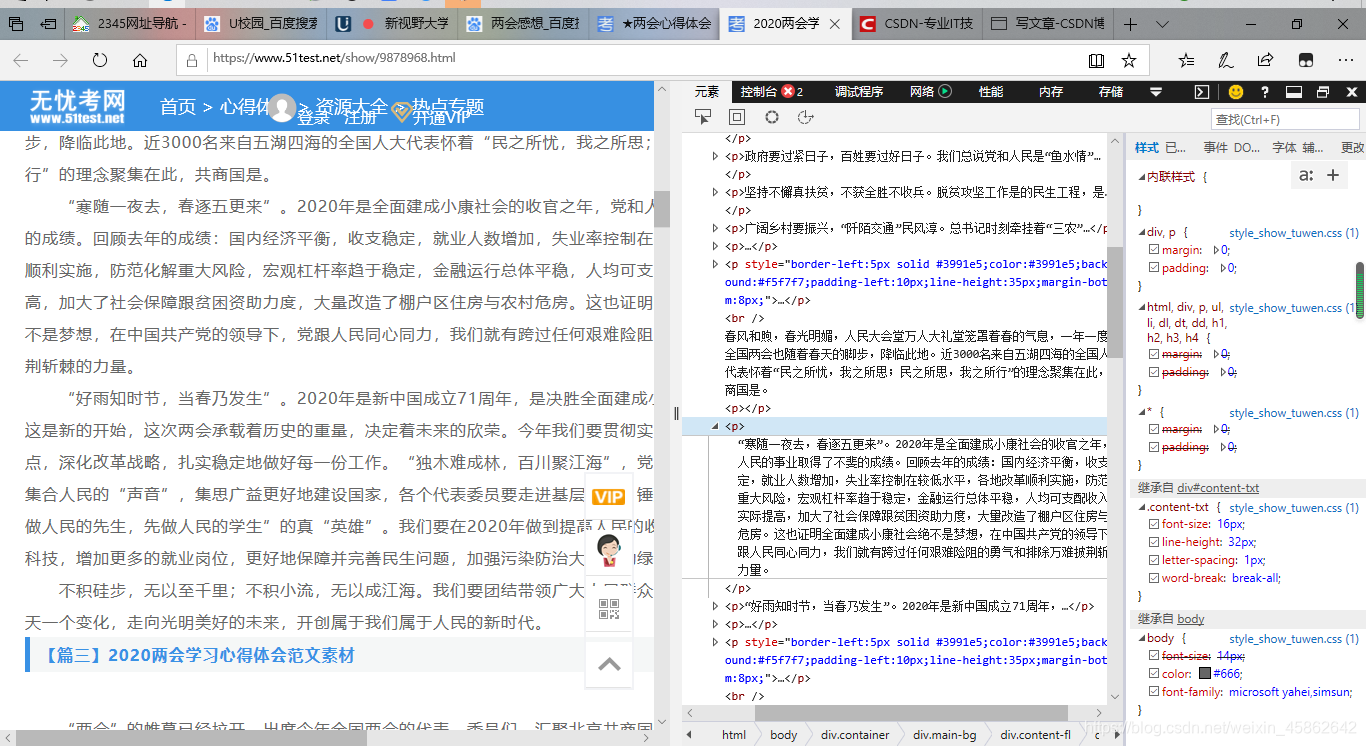Click the smiley feedback icon in DevTools

tap(1236, 92)
